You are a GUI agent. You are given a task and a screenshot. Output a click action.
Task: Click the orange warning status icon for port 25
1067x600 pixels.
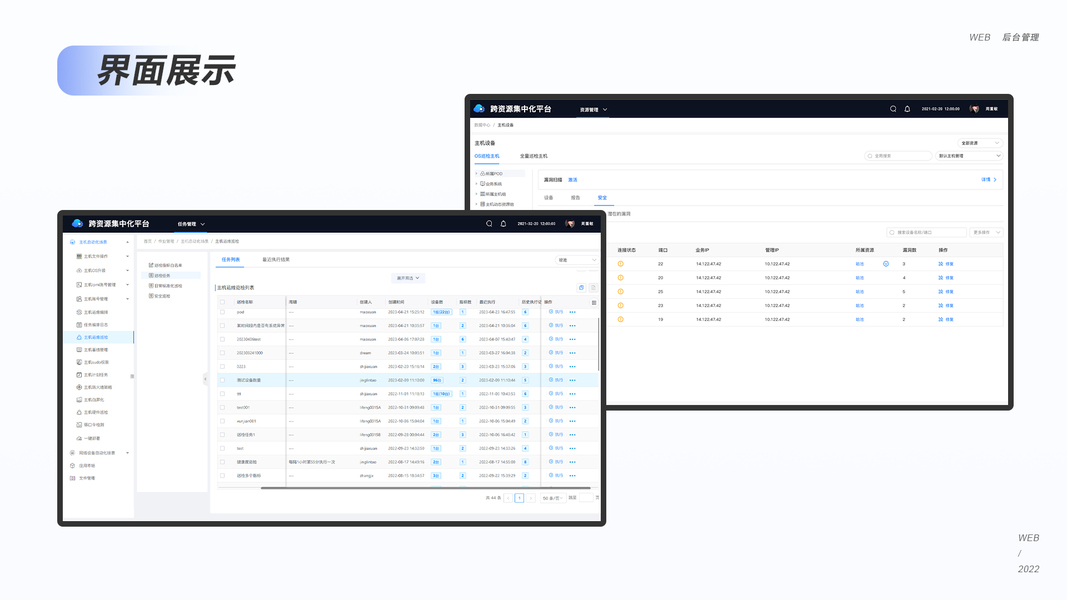click(621, 292)
